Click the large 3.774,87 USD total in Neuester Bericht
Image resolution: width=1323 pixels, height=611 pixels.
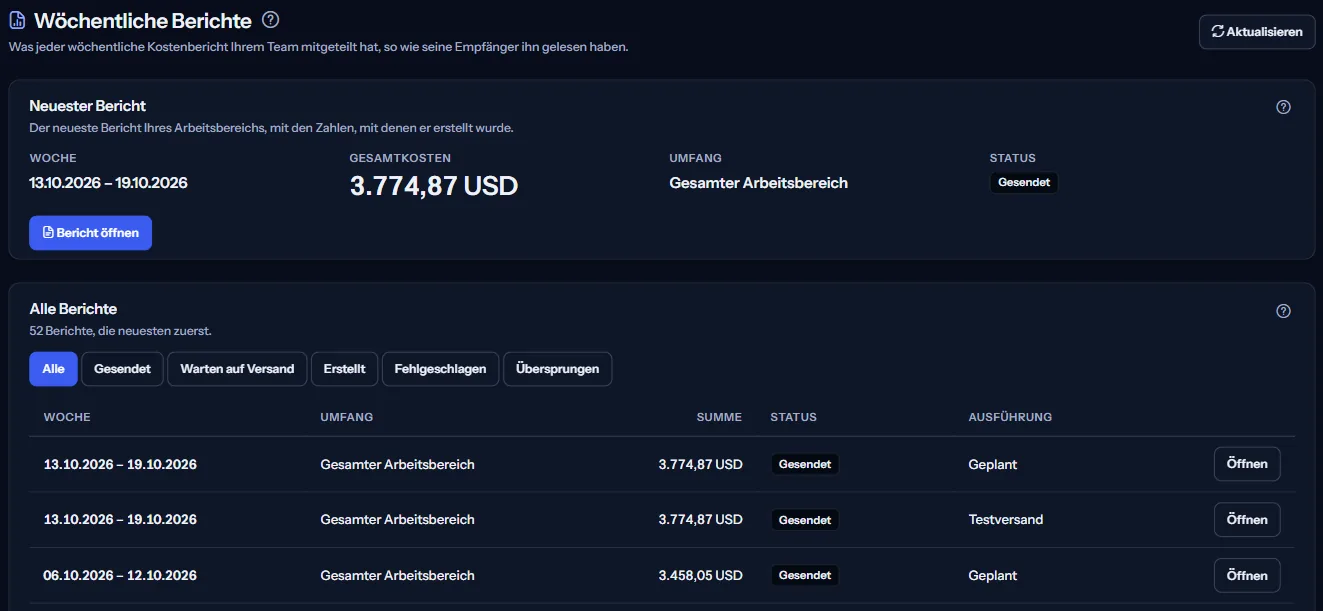434,186
